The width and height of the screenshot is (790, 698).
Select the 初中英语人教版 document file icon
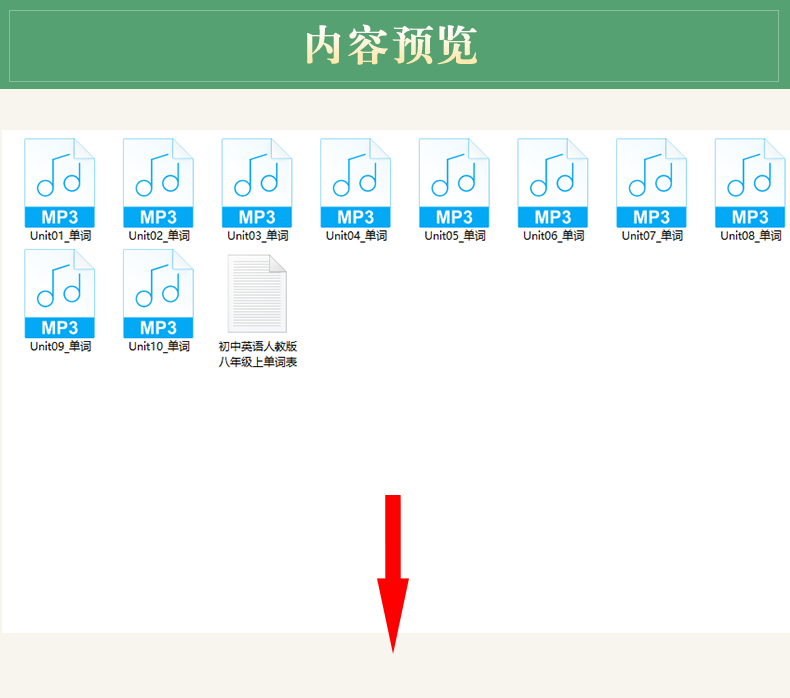257,294
